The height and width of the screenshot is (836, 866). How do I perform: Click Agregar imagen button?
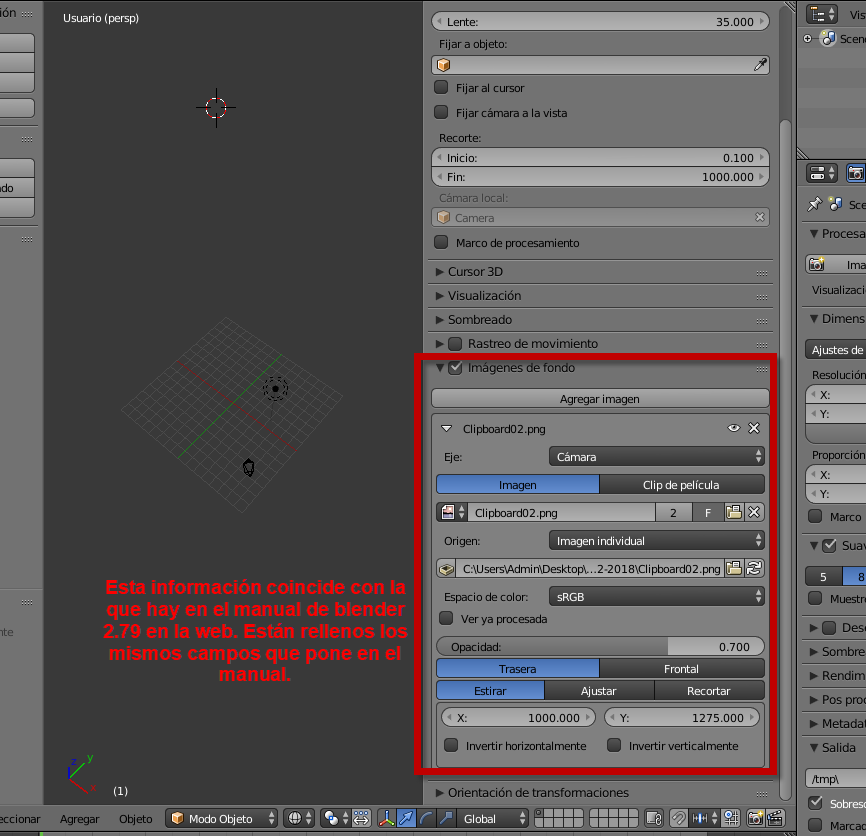click(x=600, y=399)
